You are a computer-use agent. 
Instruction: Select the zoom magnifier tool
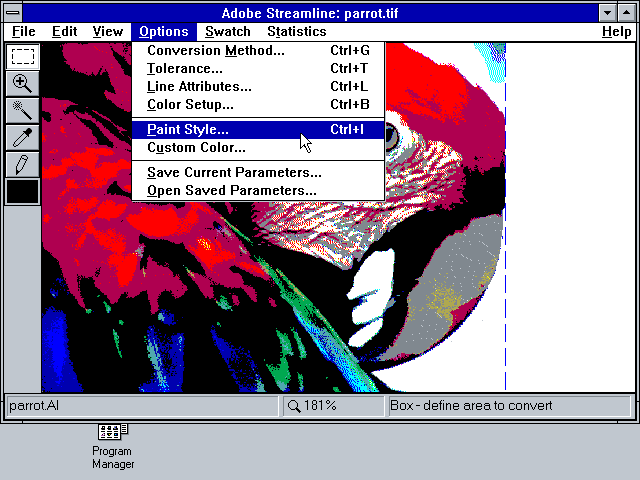22,83
